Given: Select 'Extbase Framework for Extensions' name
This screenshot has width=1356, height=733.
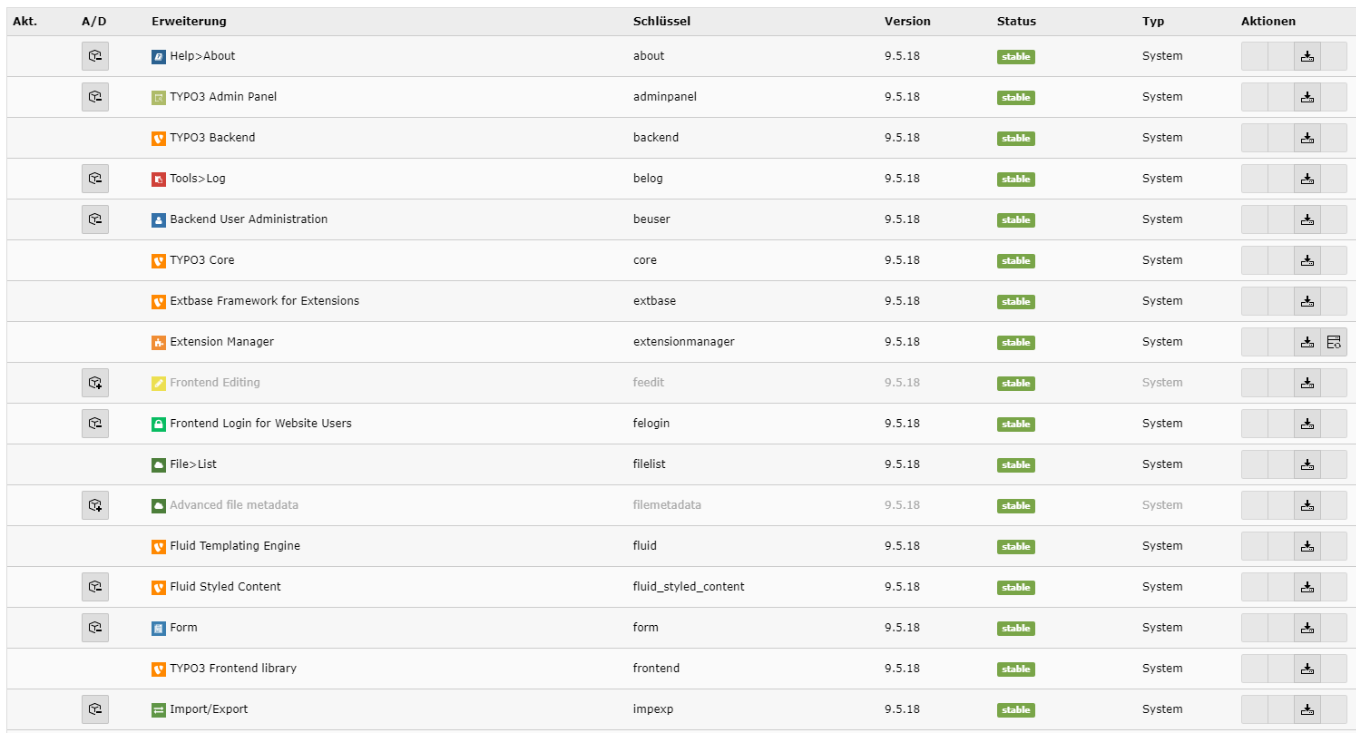Looking at the screenshot, I should tap(264, 301).
